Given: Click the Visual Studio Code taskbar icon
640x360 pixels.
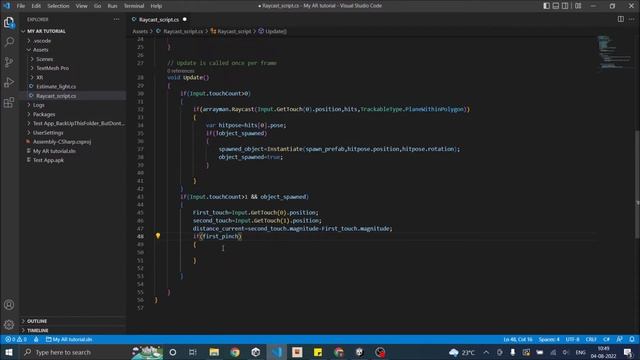Looking at the screenshot, I should coord(277,352).
